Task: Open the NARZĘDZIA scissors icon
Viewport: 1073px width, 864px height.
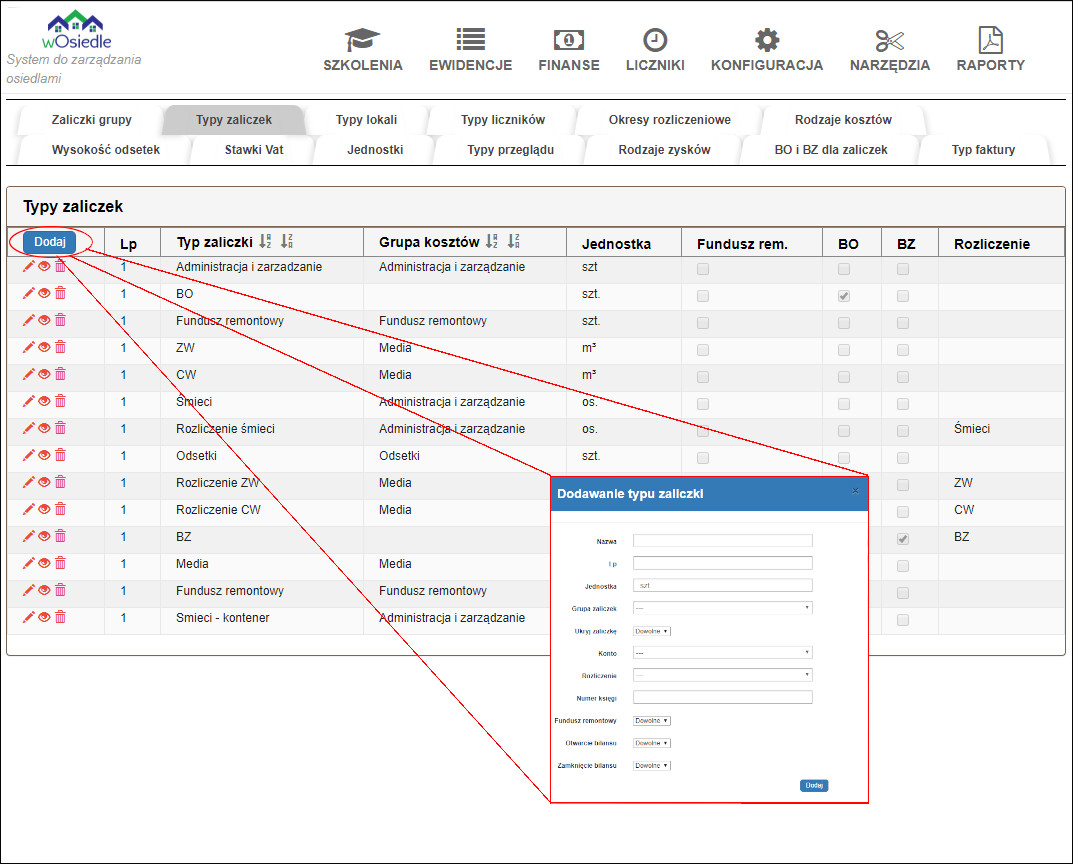Action: pos(890,40)
